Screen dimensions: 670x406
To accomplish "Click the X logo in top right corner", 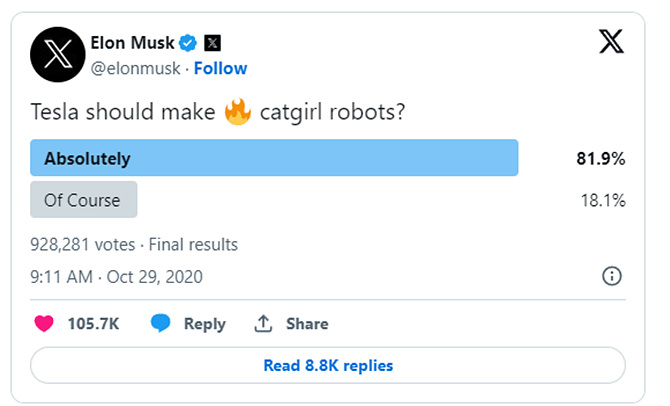I will 612,42.
